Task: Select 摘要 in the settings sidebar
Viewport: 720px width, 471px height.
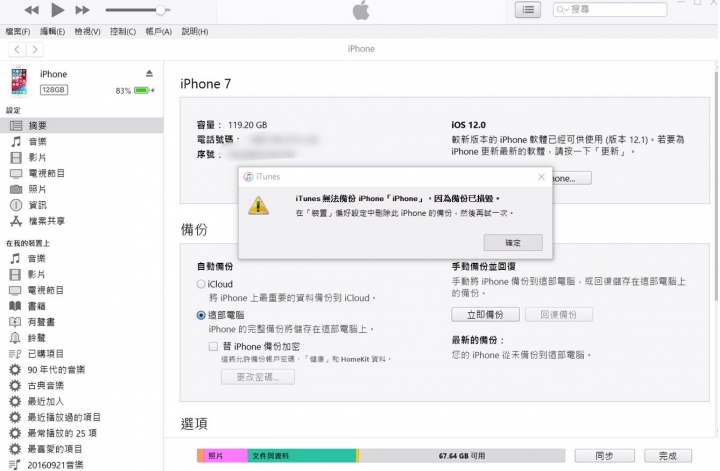Action: click(x=82, y=125)
